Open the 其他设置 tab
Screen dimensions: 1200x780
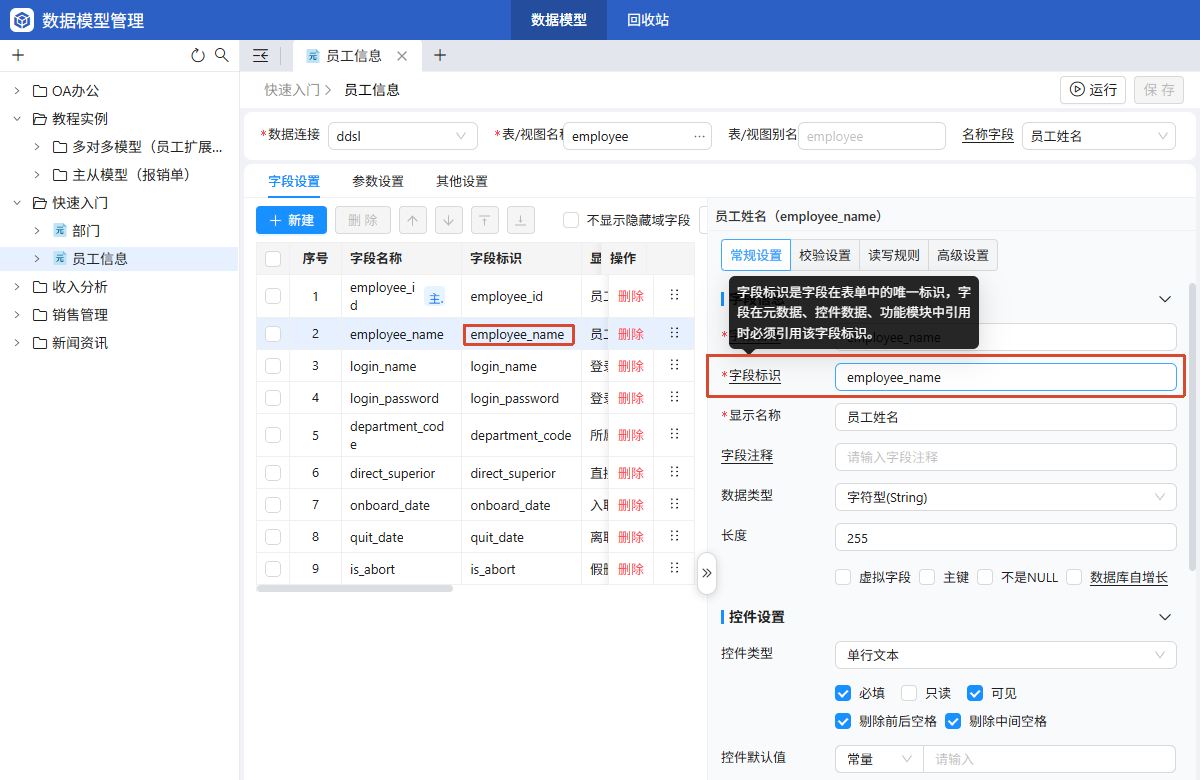click(462, 181)
